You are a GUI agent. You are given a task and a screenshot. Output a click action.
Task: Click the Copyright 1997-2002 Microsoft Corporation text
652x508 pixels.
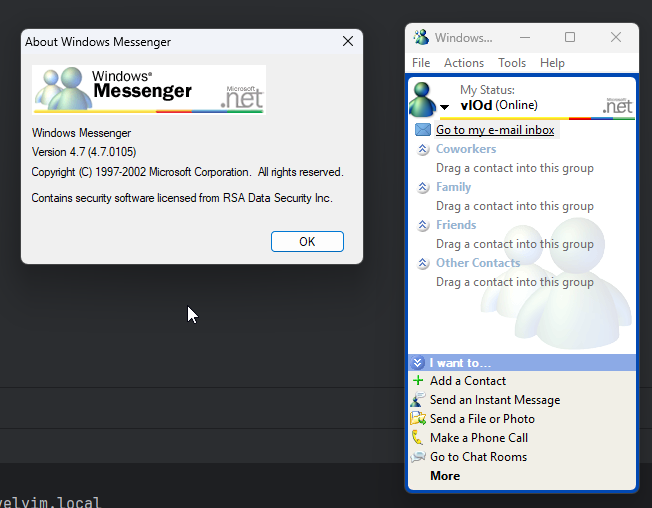coord(188,172)
